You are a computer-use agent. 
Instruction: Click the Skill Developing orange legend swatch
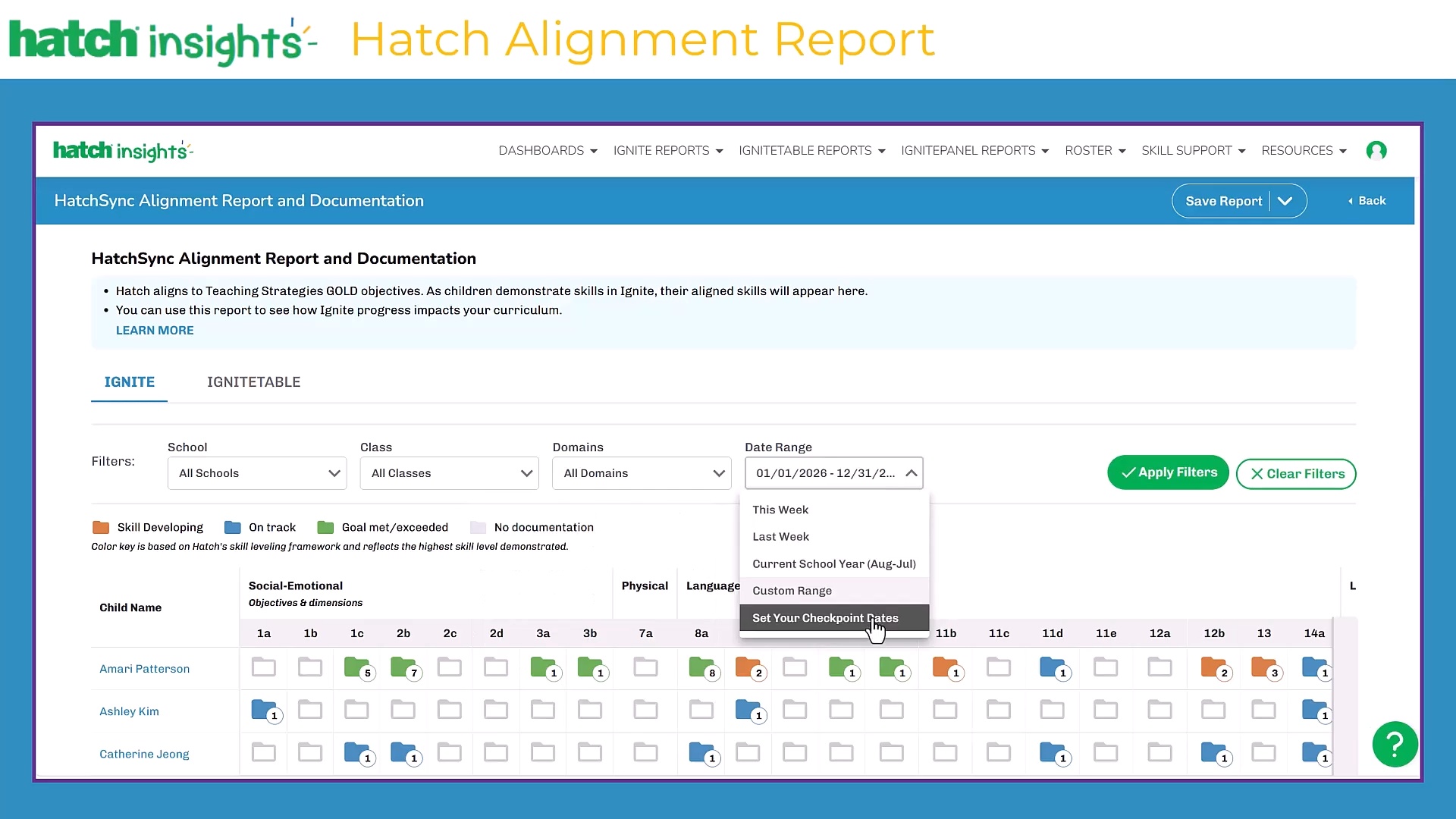(100, 527)
